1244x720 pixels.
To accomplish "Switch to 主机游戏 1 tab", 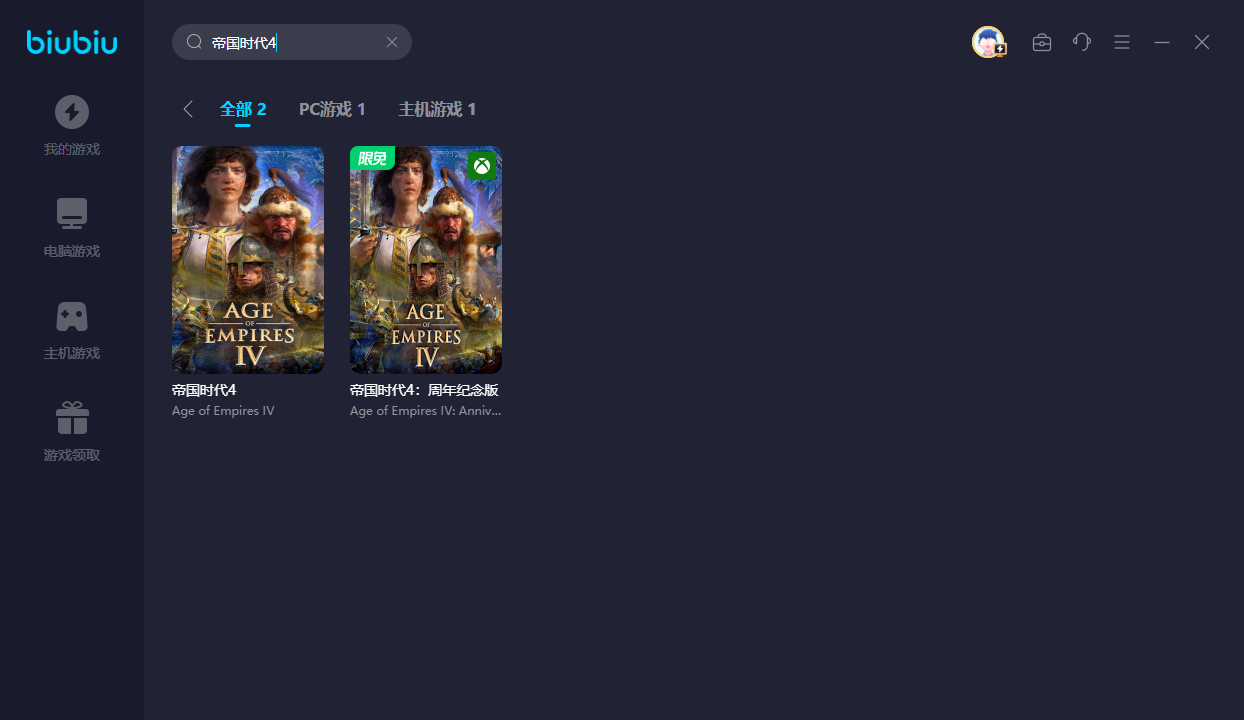I will tap(437, 109).
